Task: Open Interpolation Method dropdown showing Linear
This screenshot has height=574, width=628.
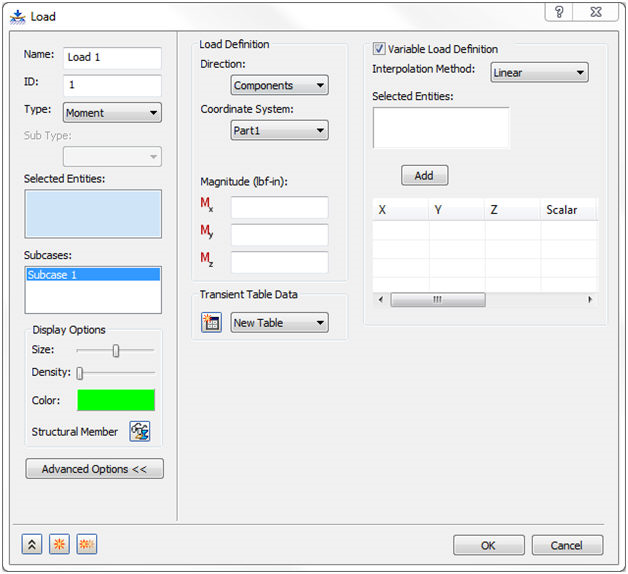Action: tap(539, 73)
